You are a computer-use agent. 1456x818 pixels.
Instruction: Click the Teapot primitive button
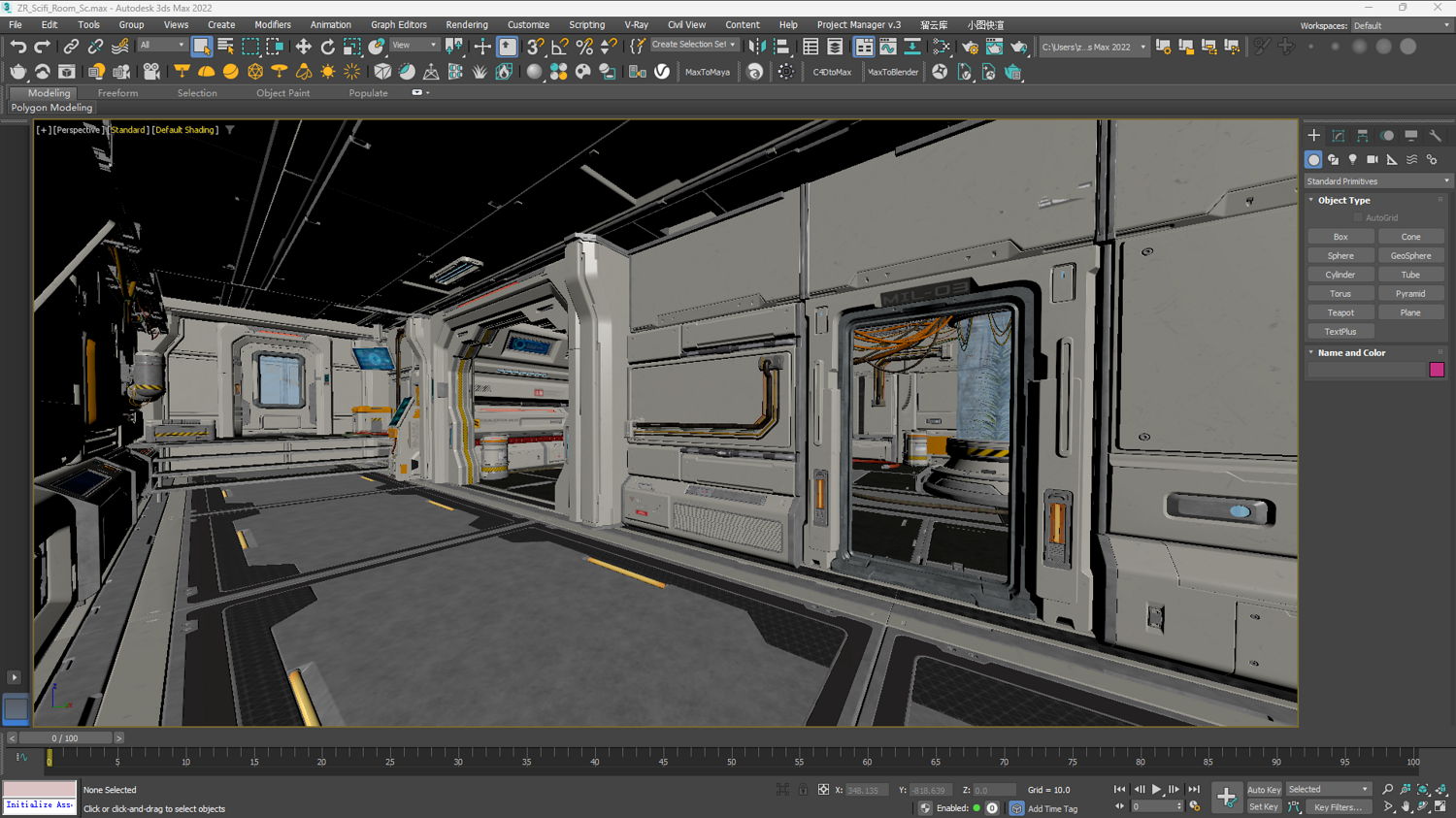[1340, 312]
